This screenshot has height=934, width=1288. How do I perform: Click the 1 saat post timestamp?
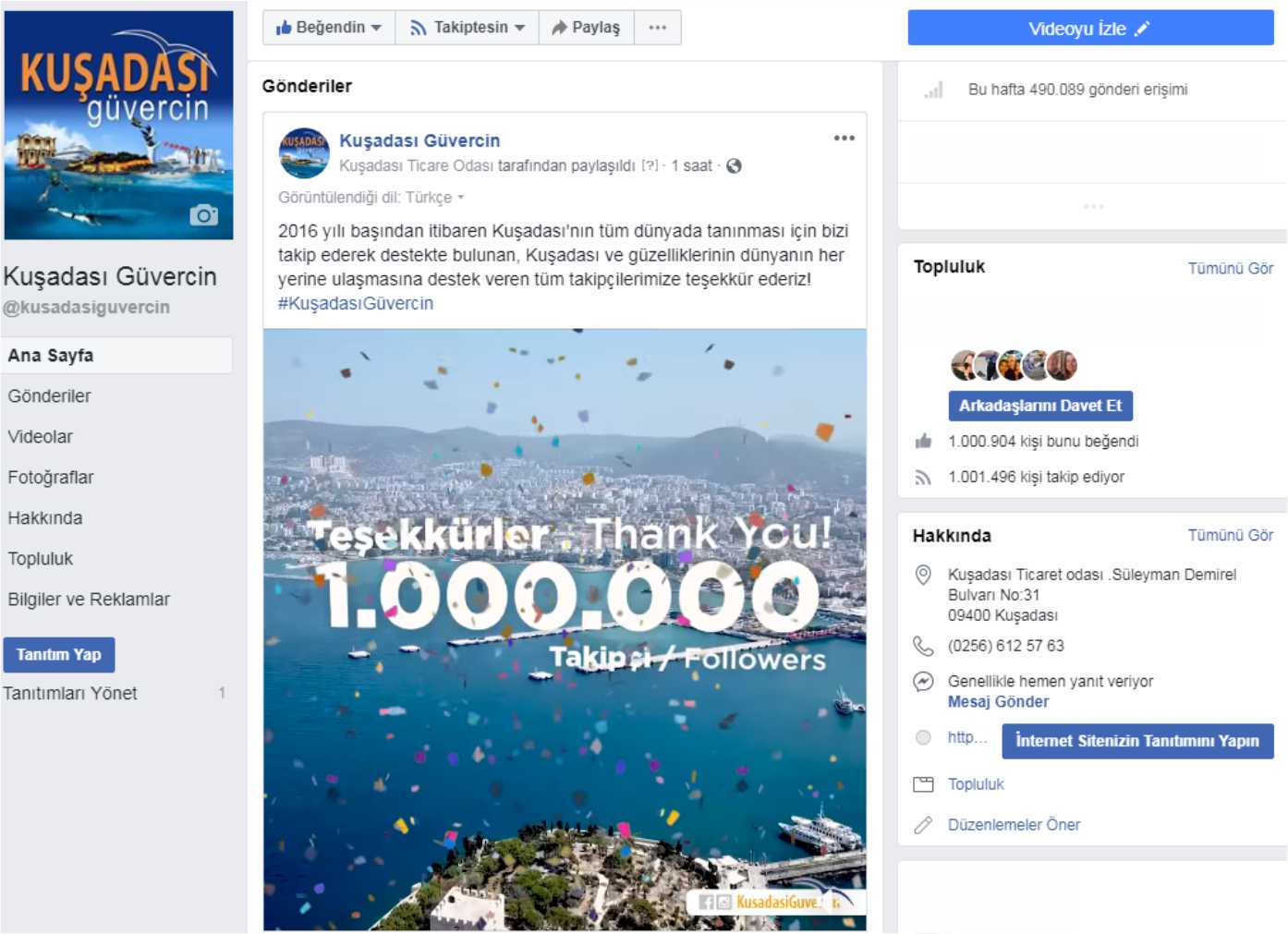pos(691,166)
